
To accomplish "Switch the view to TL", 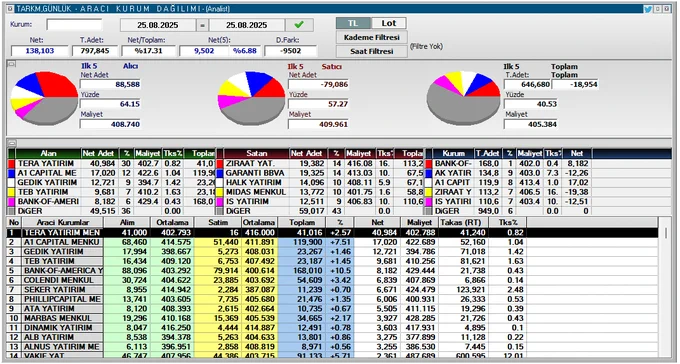I will pos(353,23).
